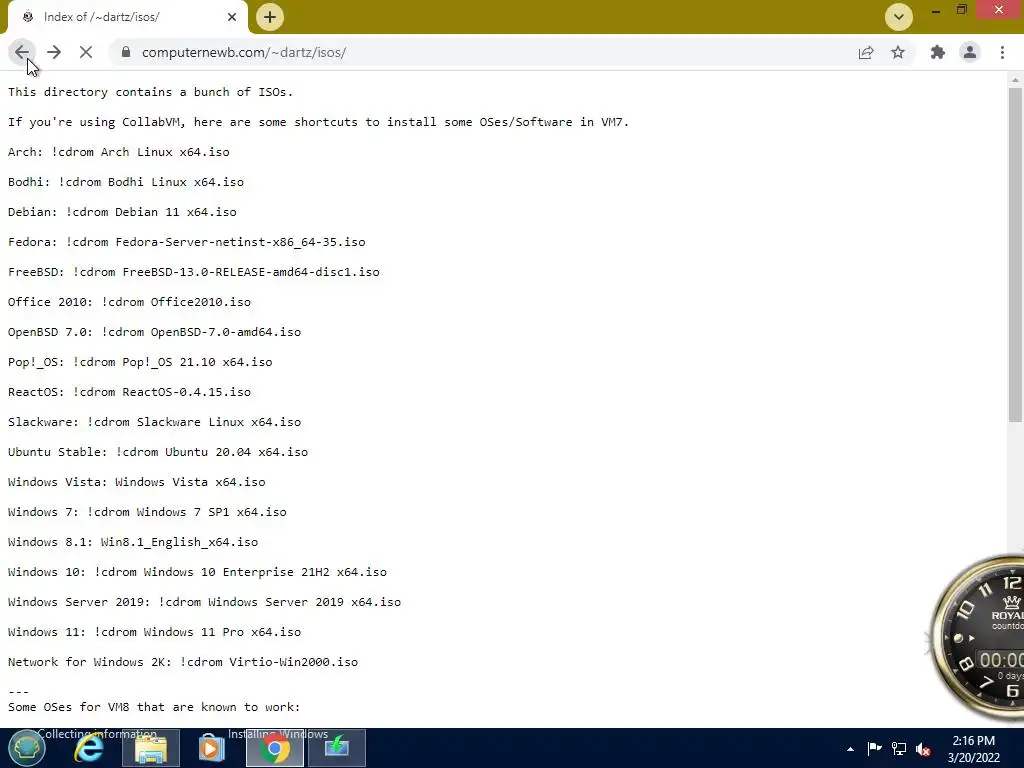The image size is (1024, 768).
Task: Click the OpenBSD-7.0-amd64.iso line
Action: (x=155, y=332)
